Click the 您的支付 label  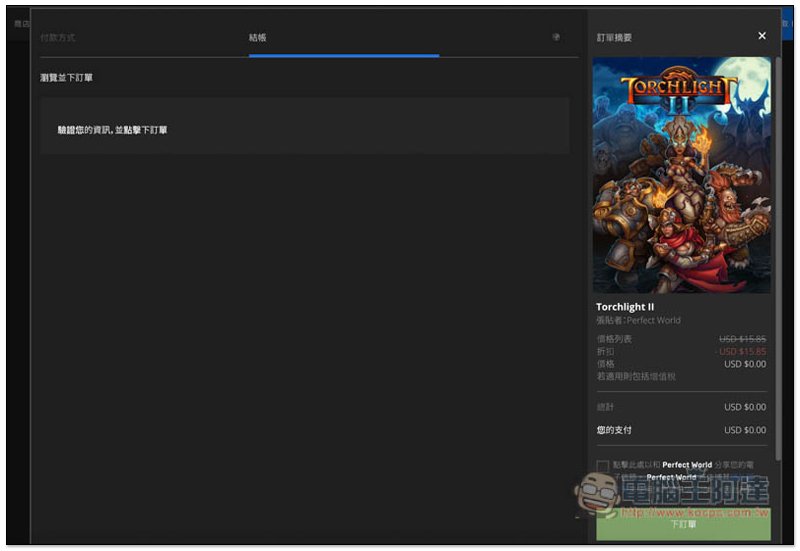[x=614, y=430]
